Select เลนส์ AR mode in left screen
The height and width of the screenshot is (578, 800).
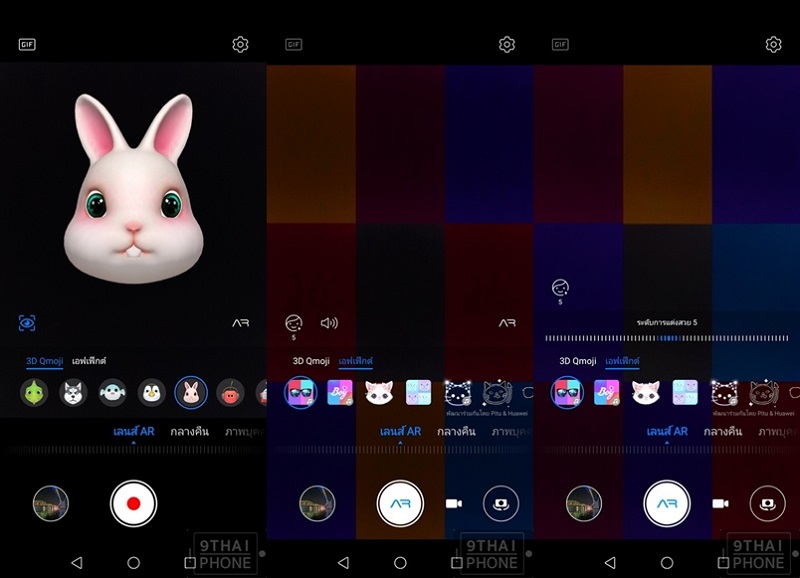coord(134,432)
